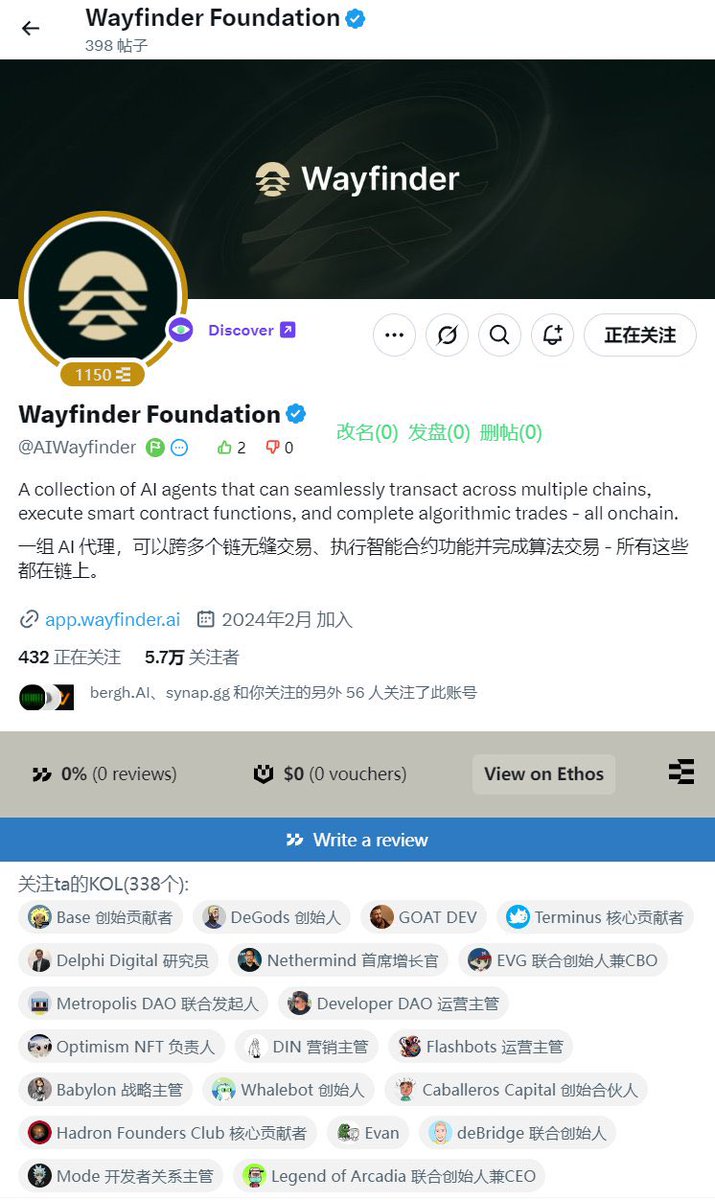Click the View on Ethos button
715x1200 pixels.
click(x=544, y=774)
